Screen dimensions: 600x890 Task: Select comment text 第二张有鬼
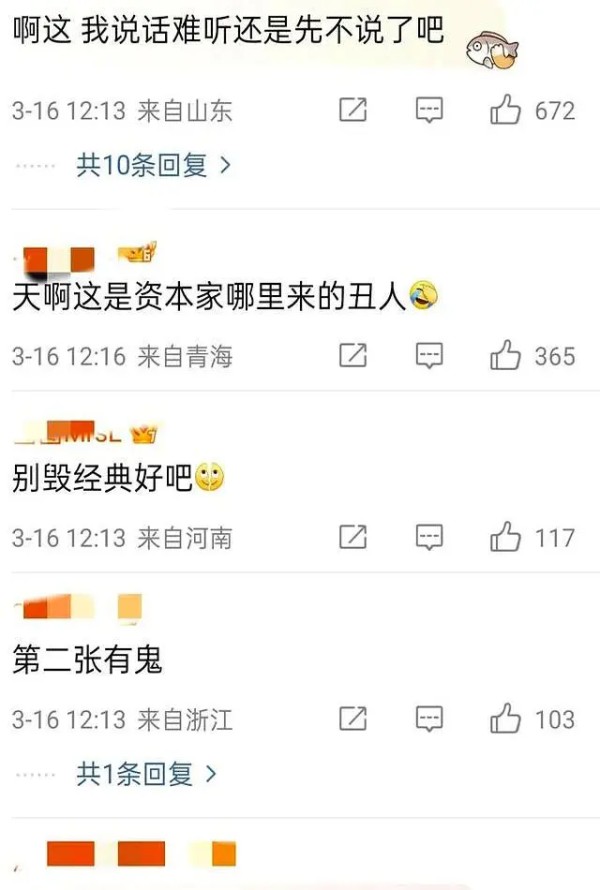(87, 660)
